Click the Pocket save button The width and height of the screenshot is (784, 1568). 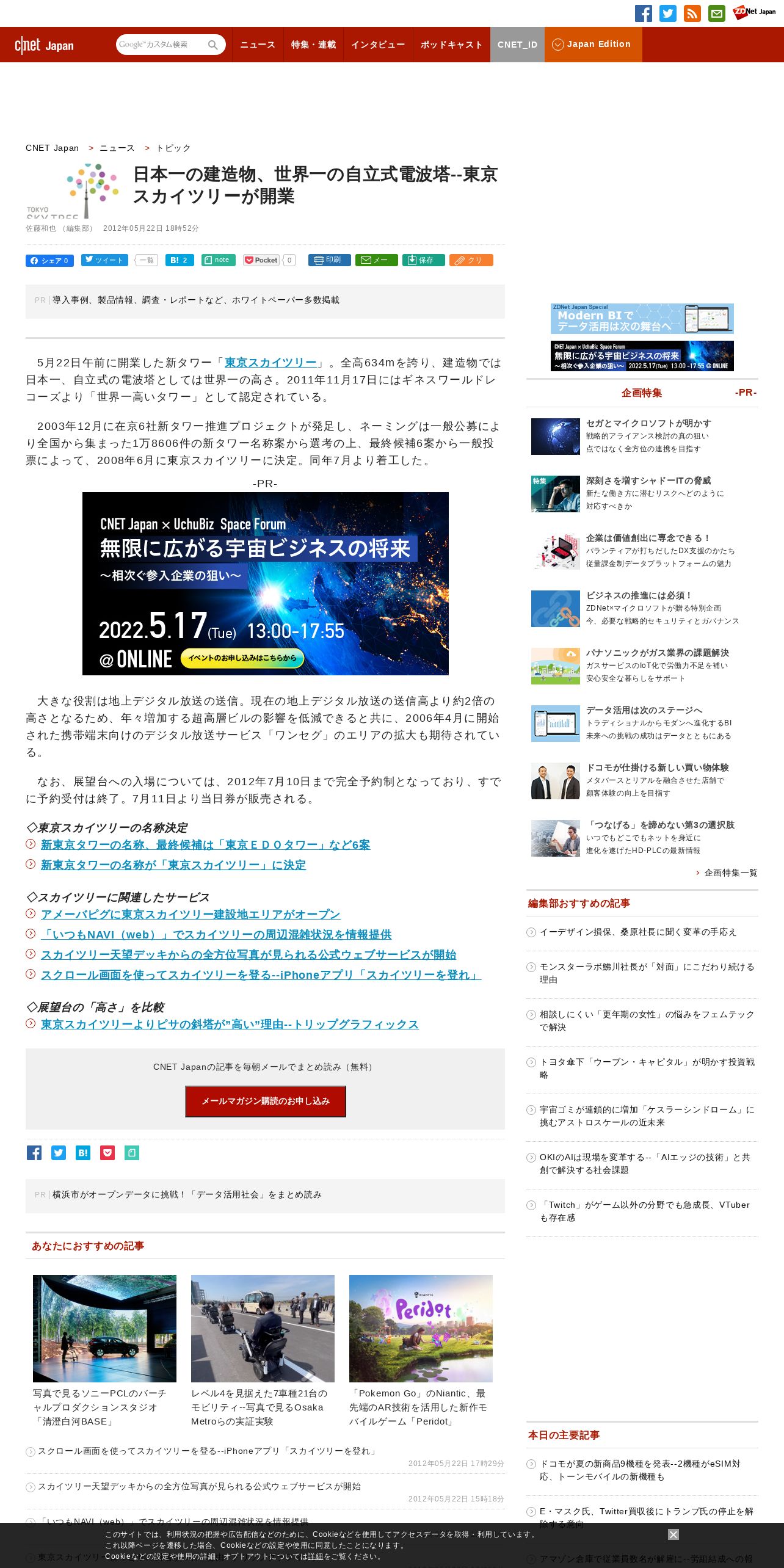pos(261,260)
